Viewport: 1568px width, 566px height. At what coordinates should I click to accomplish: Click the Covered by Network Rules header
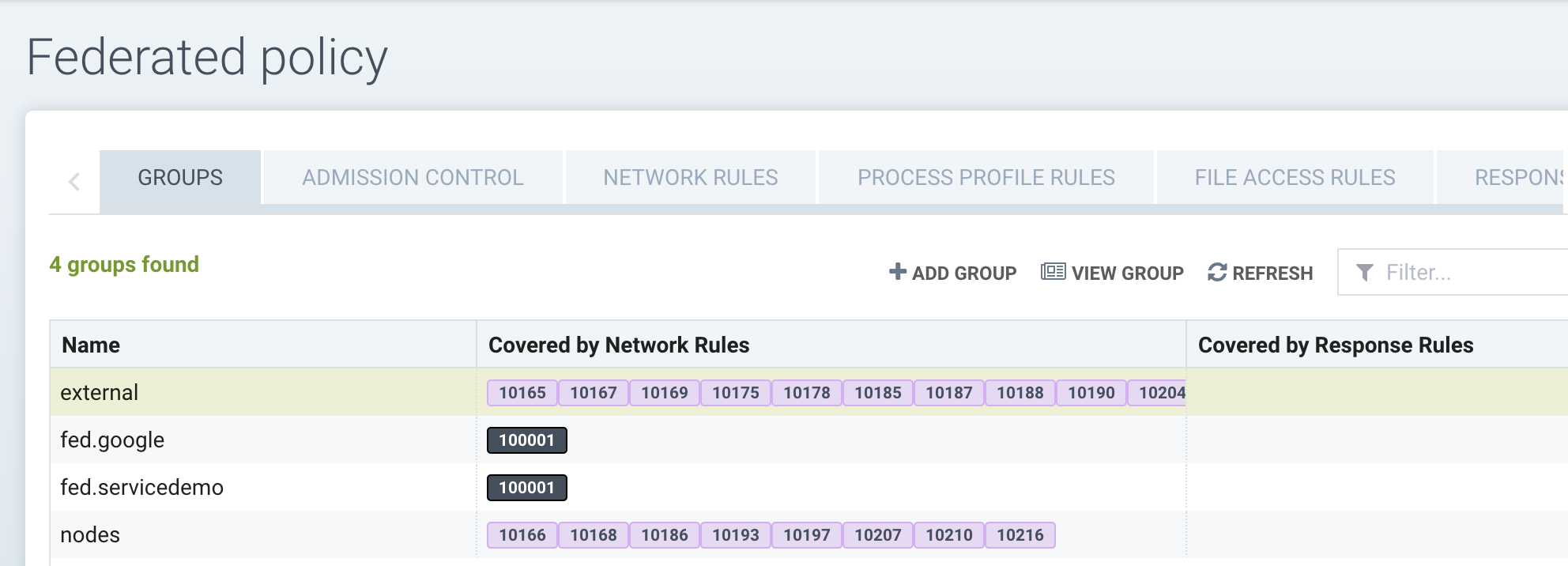[x=619, y=345]
